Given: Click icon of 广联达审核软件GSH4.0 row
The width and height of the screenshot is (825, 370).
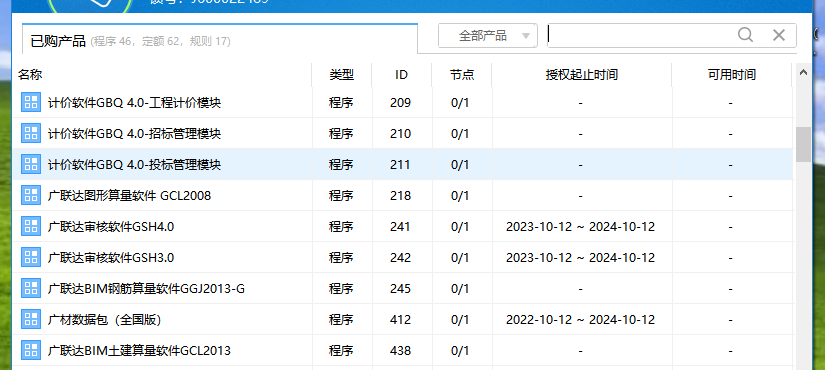Looking at the screenshot, I should pyautogui.click(x=31, y=226).
